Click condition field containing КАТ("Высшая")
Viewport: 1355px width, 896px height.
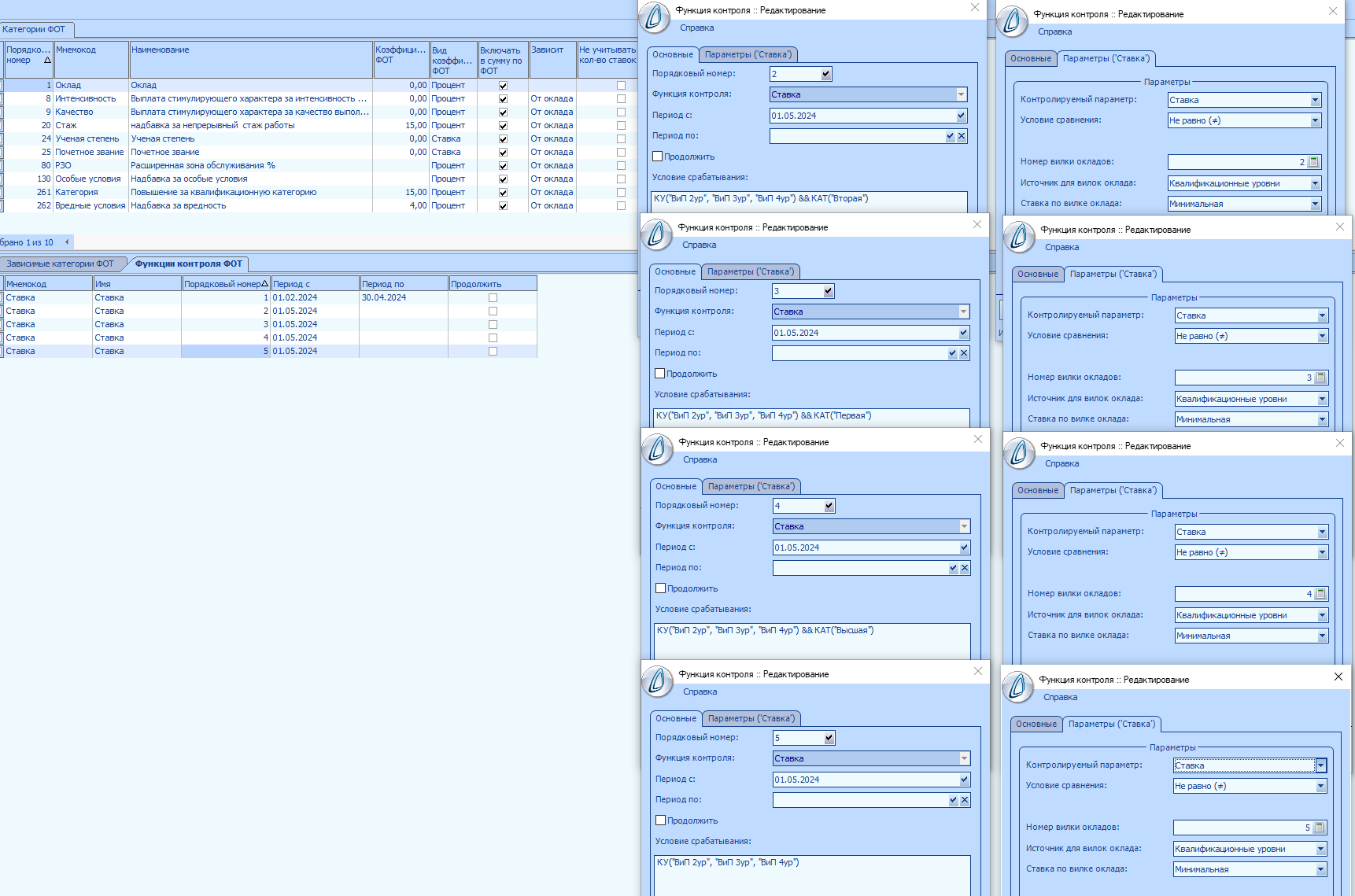coord(812,641)
